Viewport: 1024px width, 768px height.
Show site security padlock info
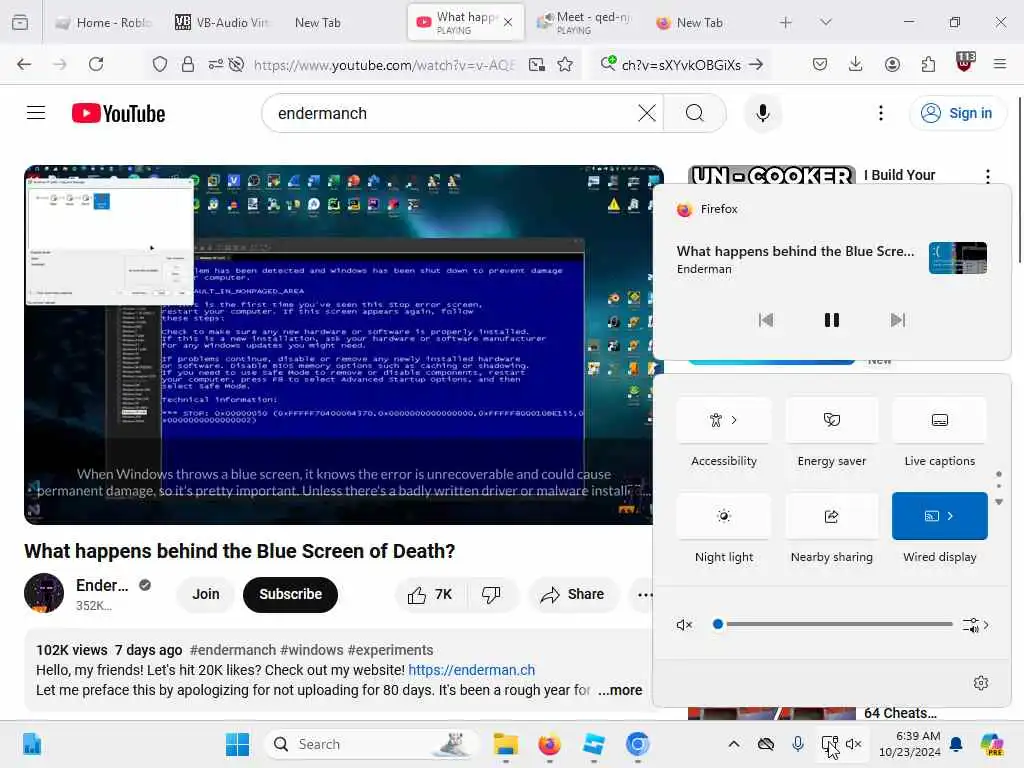pyautogui.click(x=188, y=64)
